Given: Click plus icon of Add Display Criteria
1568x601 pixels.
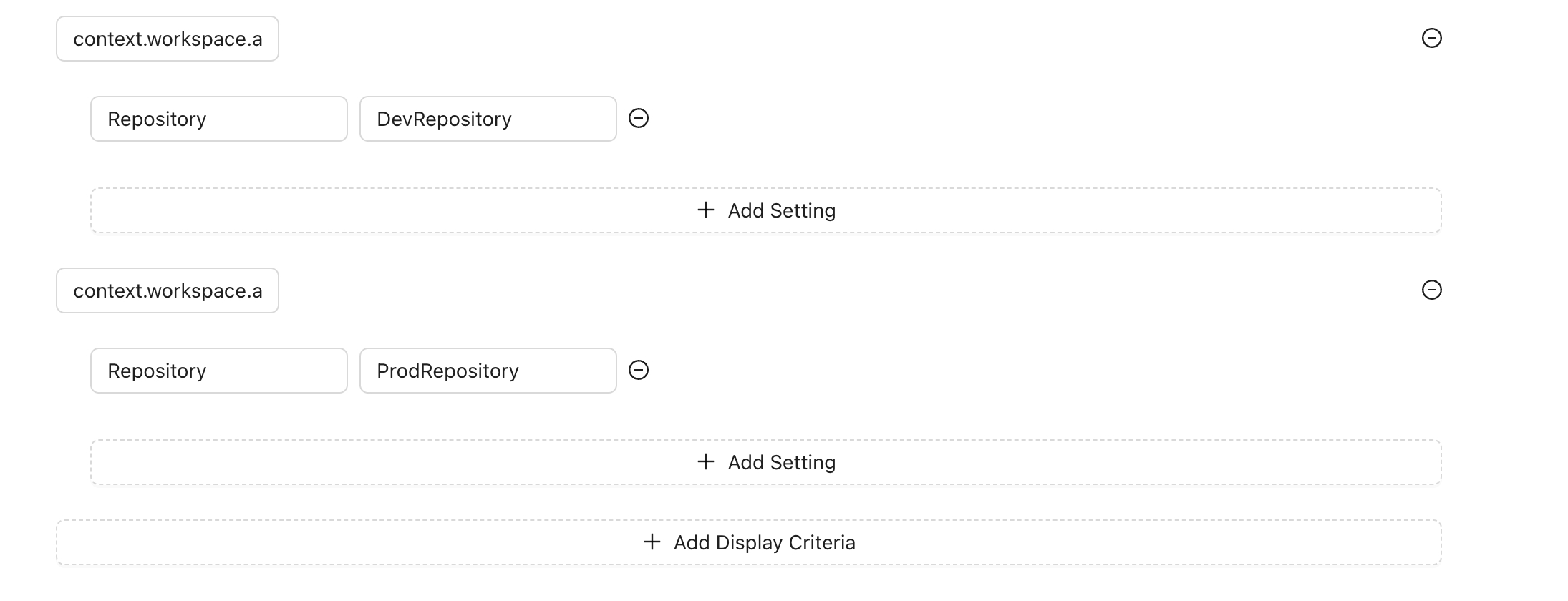Looking at the screenshot, I should tap(652, 542).
